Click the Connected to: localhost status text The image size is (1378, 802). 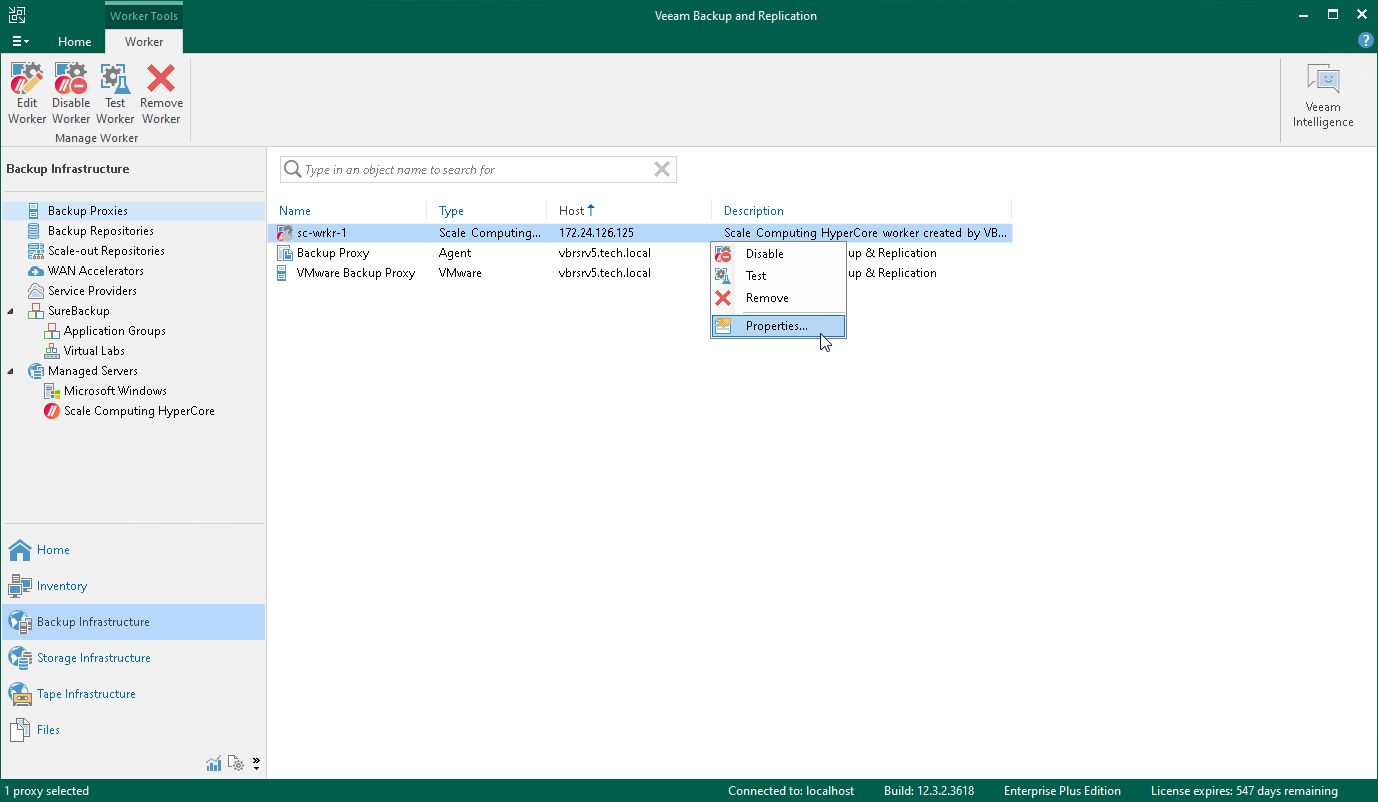tap(791, 791)
